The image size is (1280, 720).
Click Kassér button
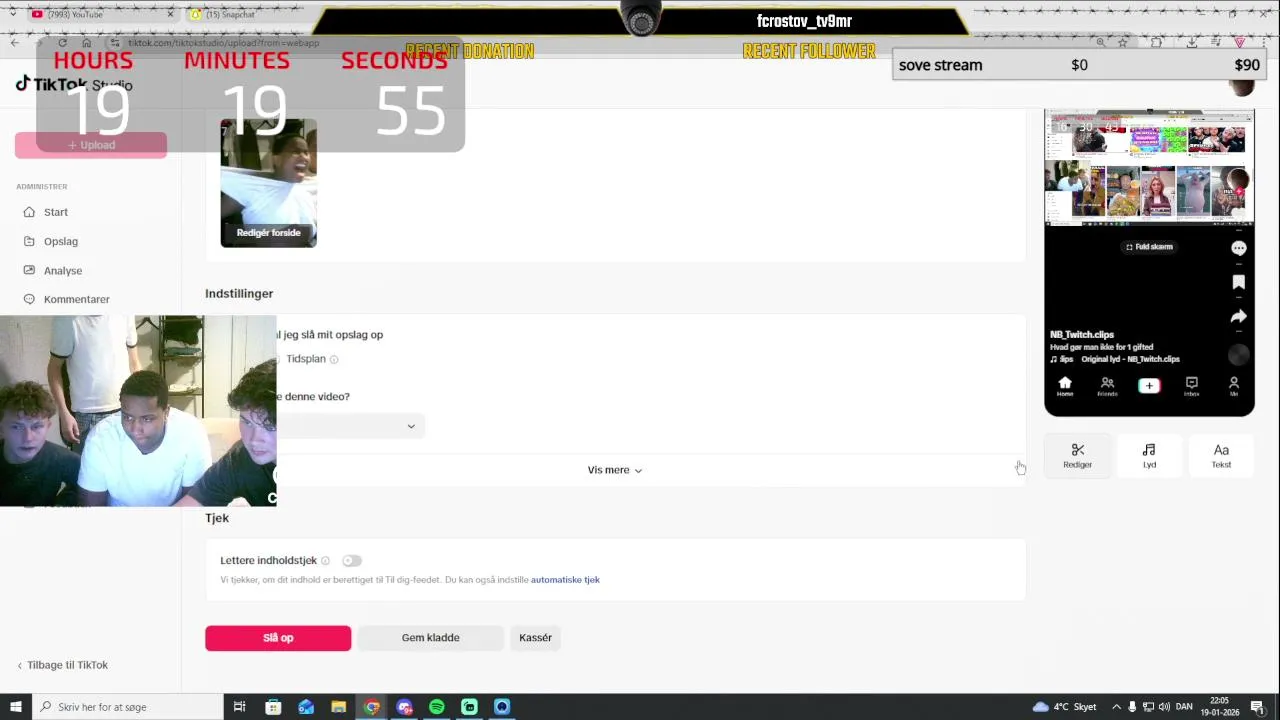click(535, 638)
